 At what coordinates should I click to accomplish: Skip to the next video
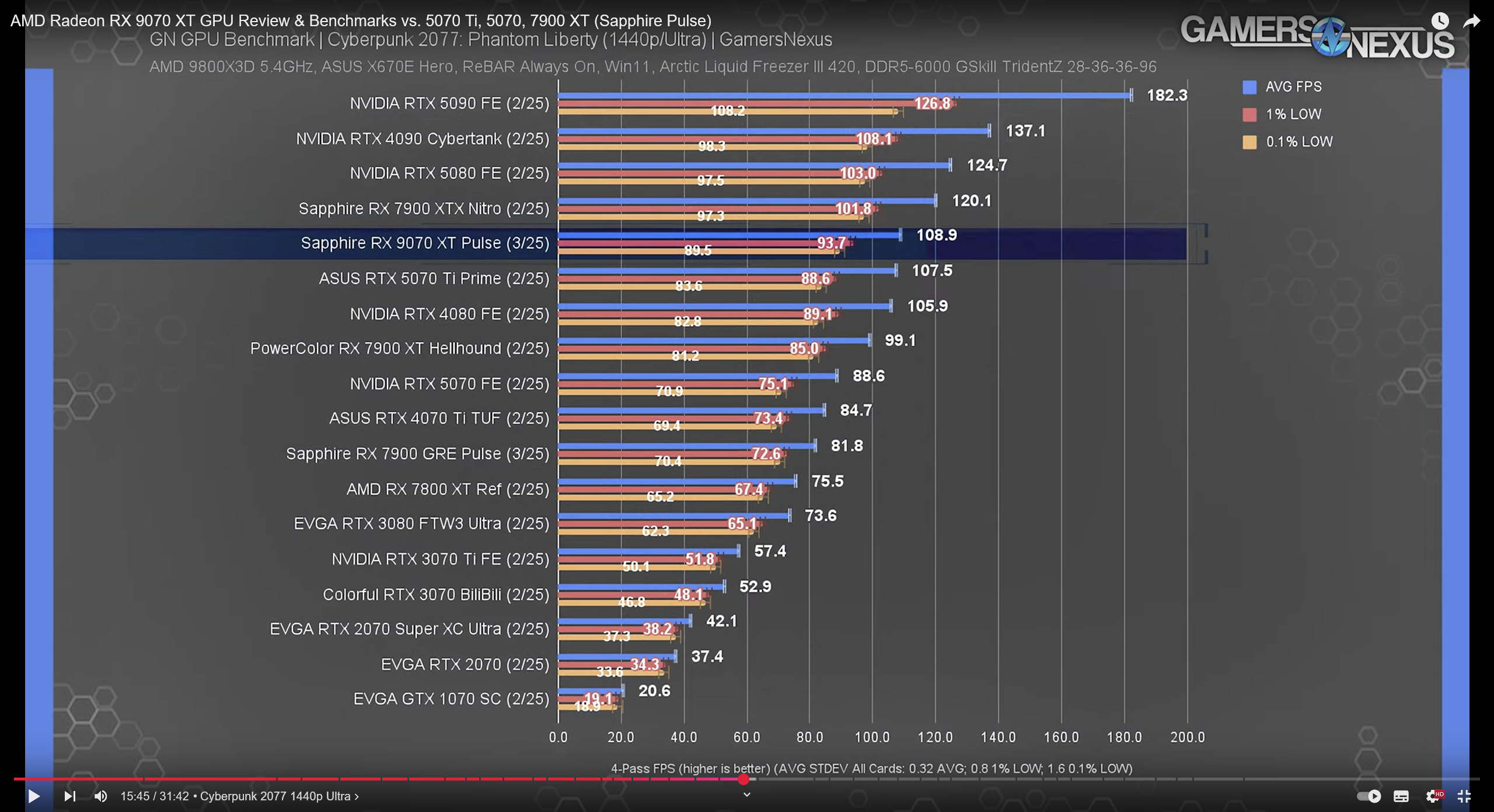[69, 796]
